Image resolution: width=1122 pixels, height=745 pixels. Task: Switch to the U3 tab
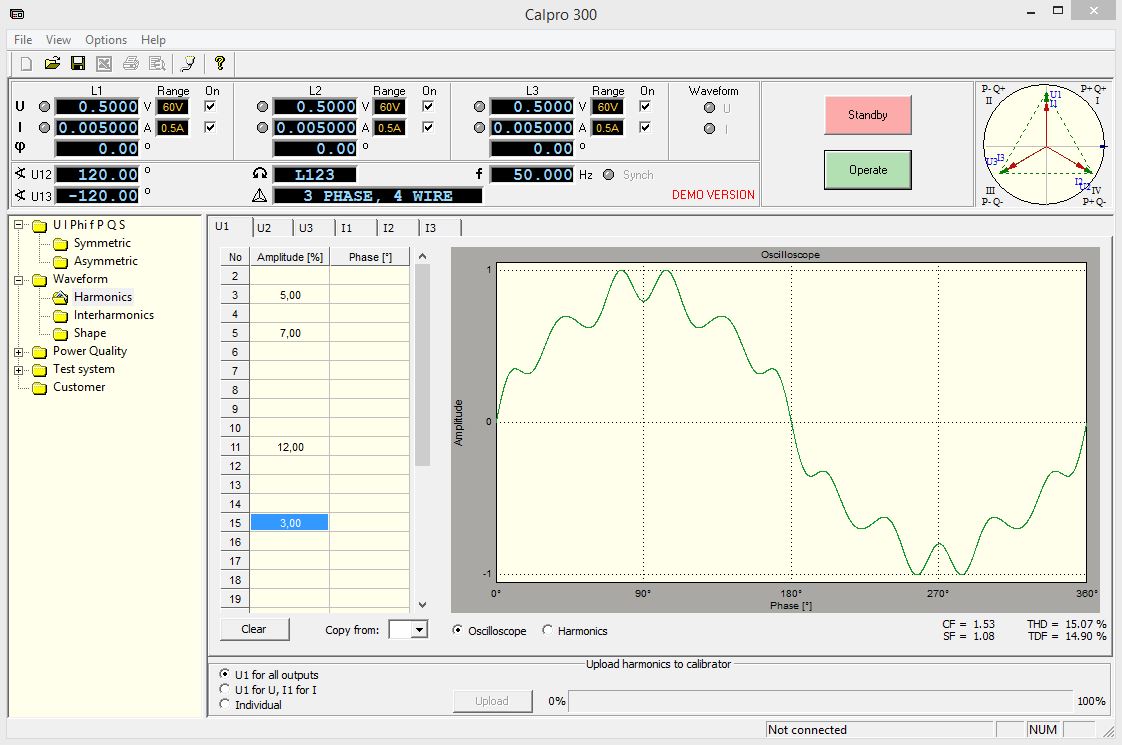pyautogui.click(x=313, y=228)
